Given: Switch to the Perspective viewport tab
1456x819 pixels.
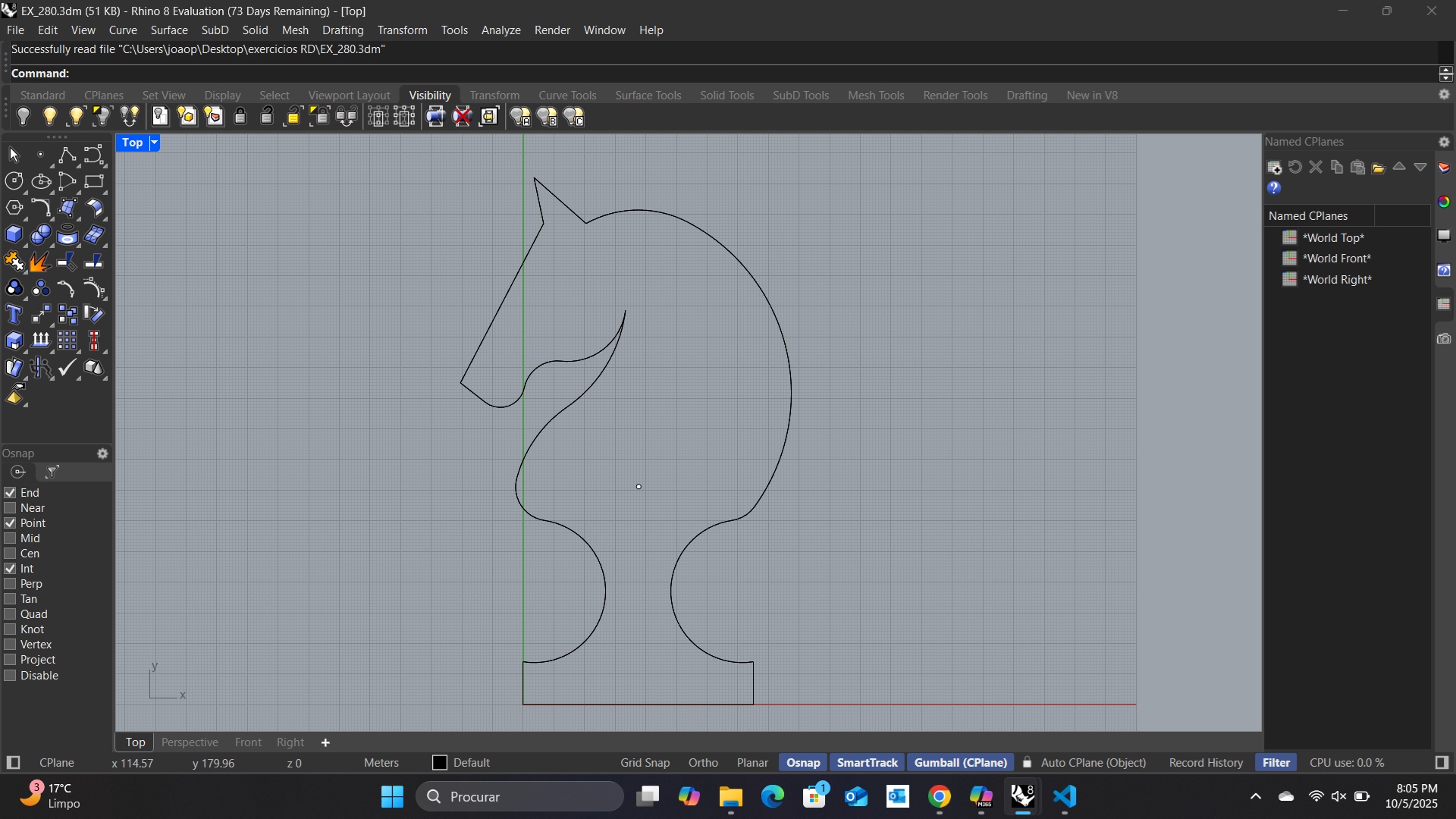Looking at the screenshot, I should coord(190,742).
